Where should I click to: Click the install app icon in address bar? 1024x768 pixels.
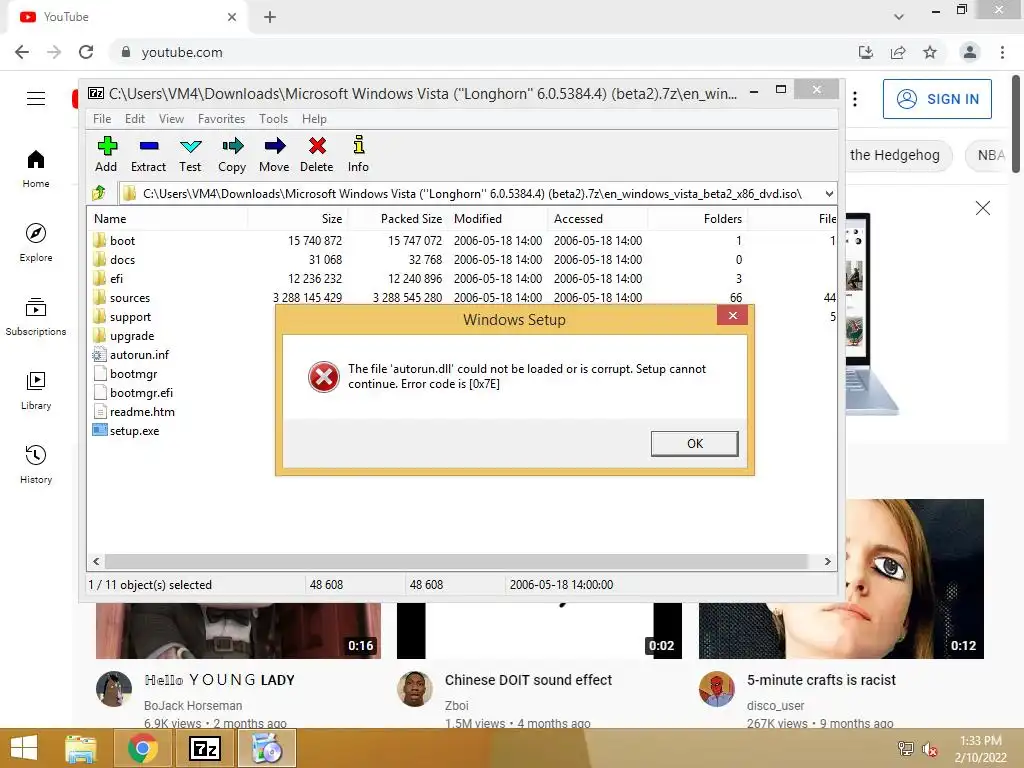click(x=866, y=52)
